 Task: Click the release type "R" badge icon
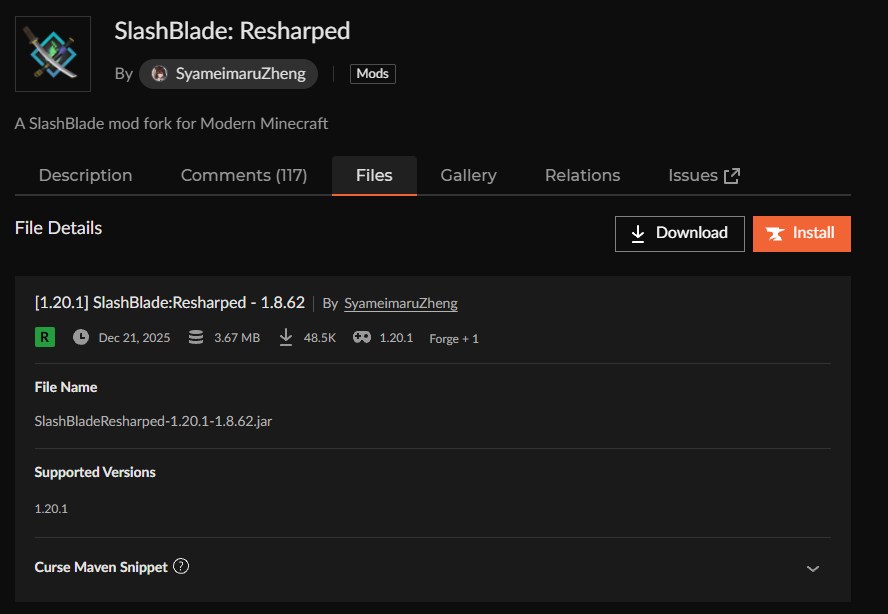[43, 337]
